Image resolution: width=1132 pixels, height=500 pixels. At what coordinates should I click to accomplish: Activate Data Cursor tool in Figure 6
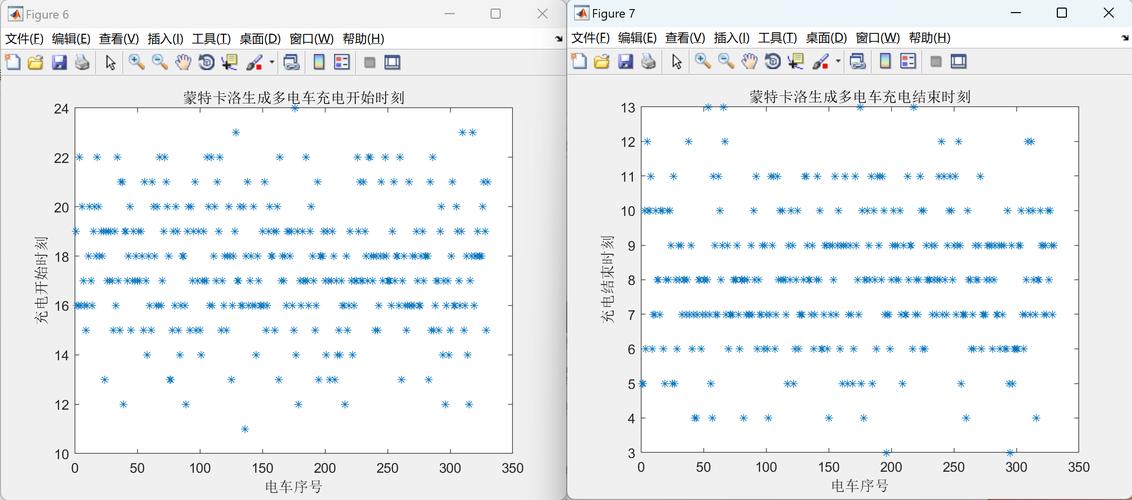pos(230,62)
